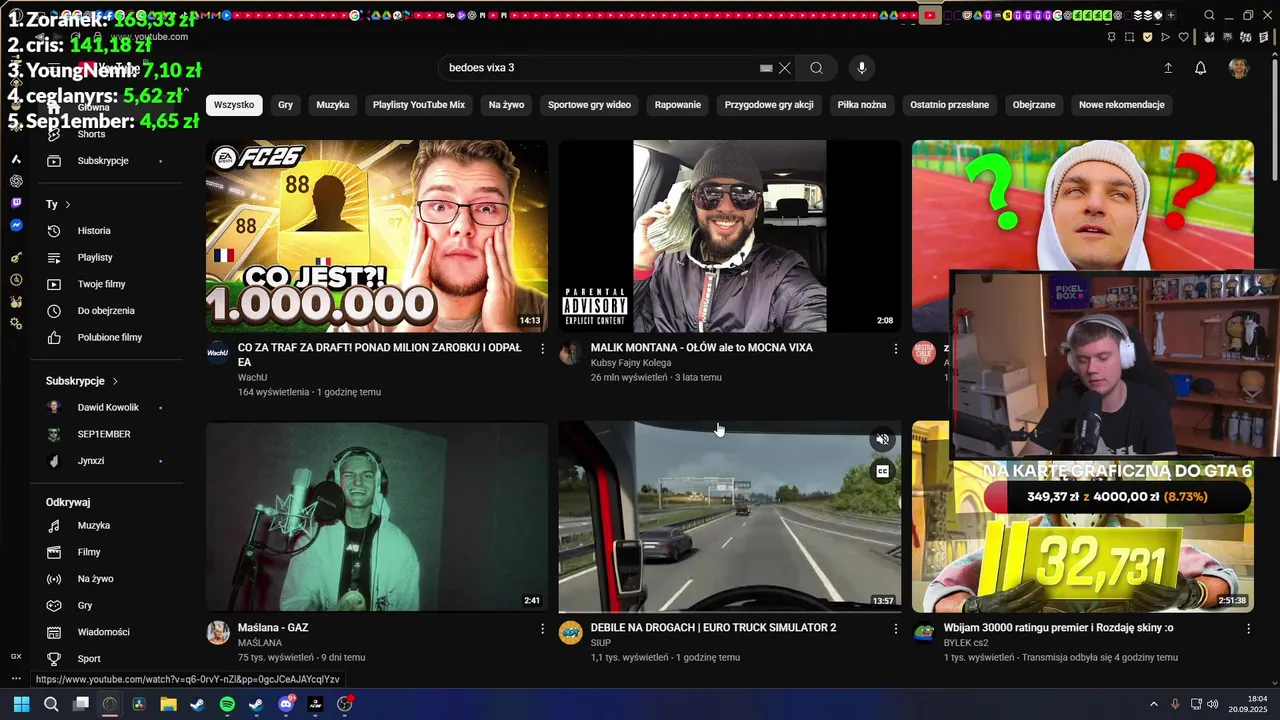The height and width of the screenshot is (720, 1280).
Task: Open browser tab search magnifier
Action: [1209, 15]
